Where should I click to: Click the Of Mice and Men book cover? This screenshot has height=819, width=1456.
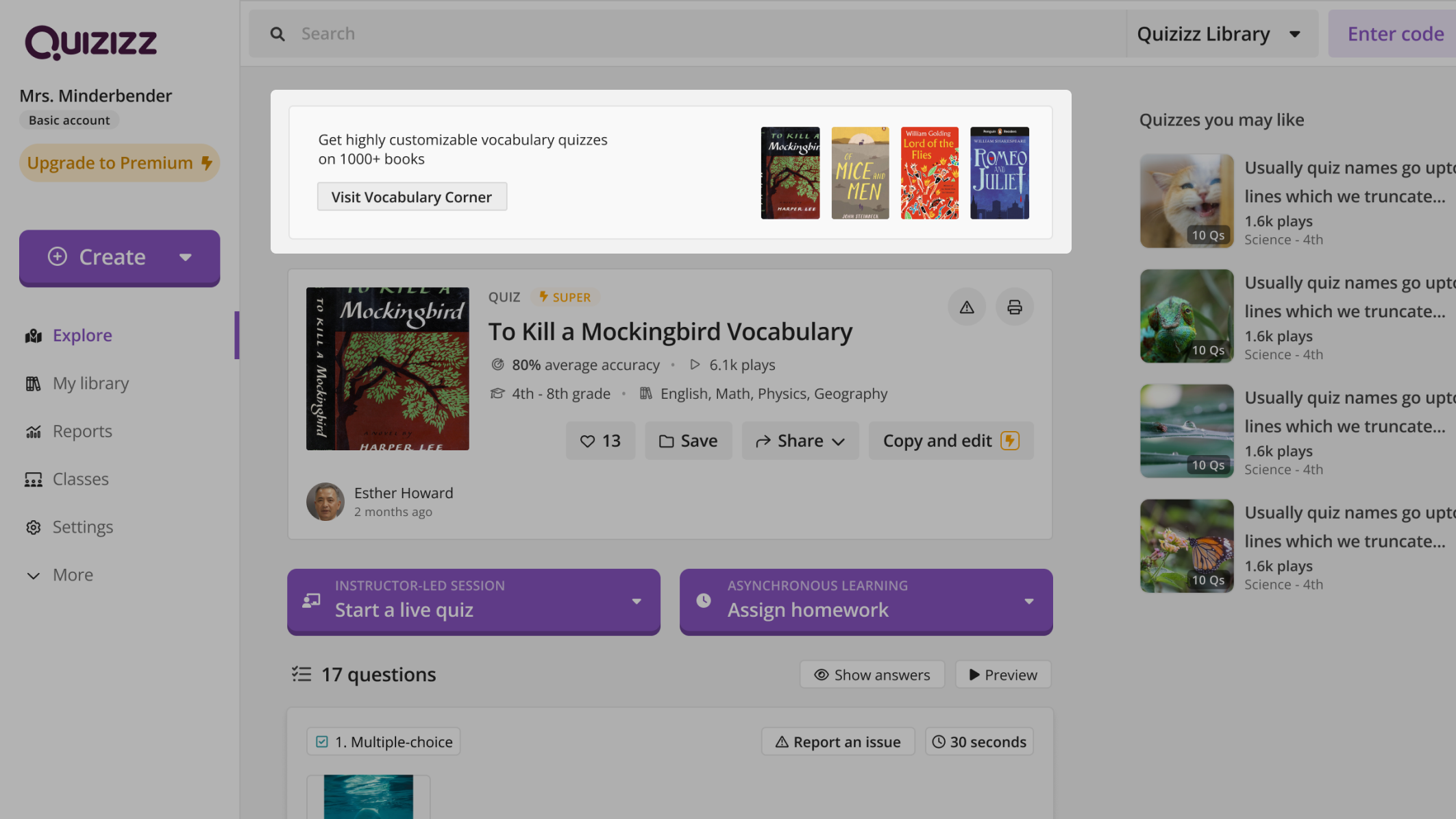tap(860, 173)
